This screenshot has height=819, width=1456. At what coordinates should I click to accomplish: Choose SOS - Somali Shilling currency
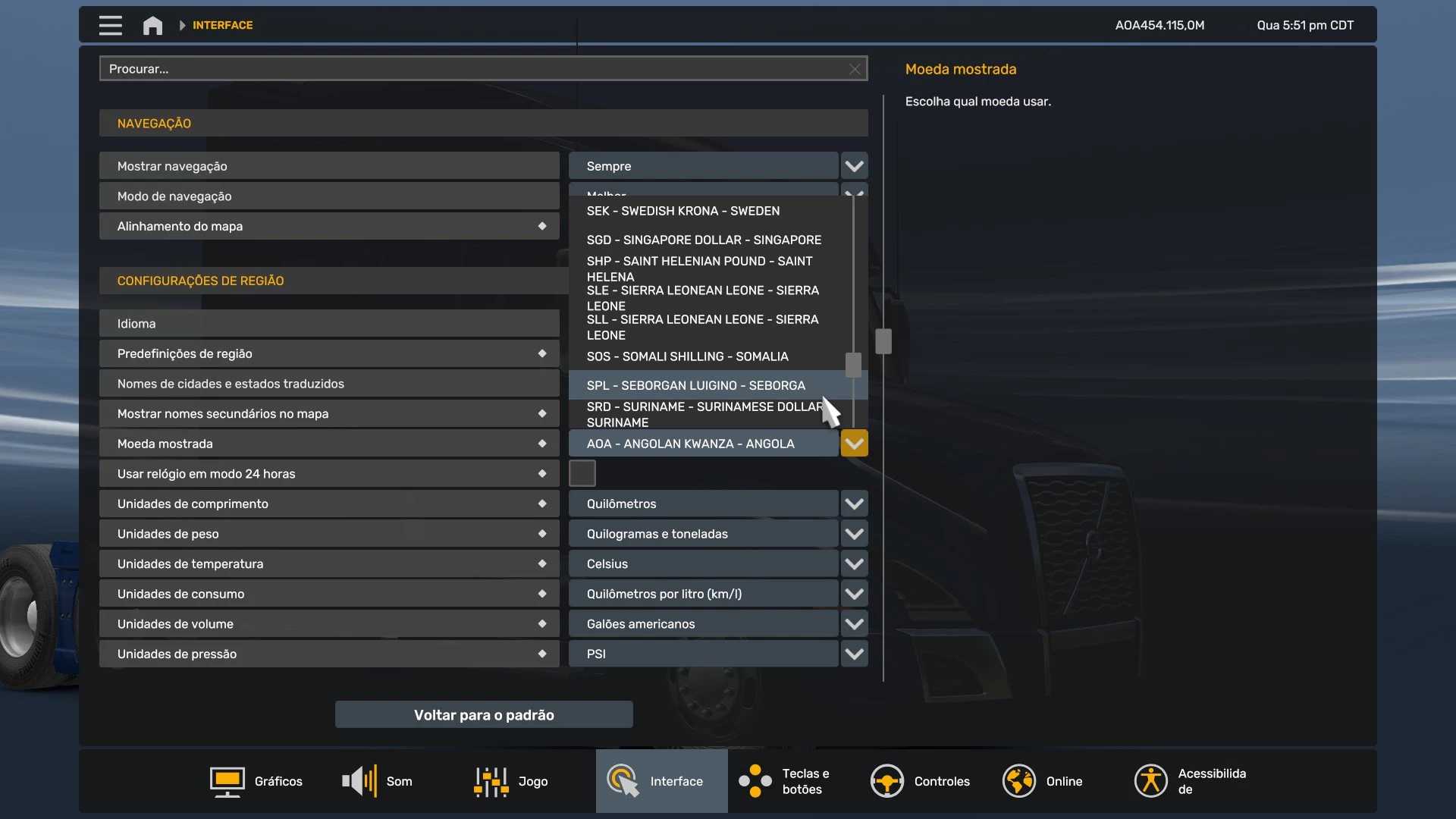(x=687, y=356)
